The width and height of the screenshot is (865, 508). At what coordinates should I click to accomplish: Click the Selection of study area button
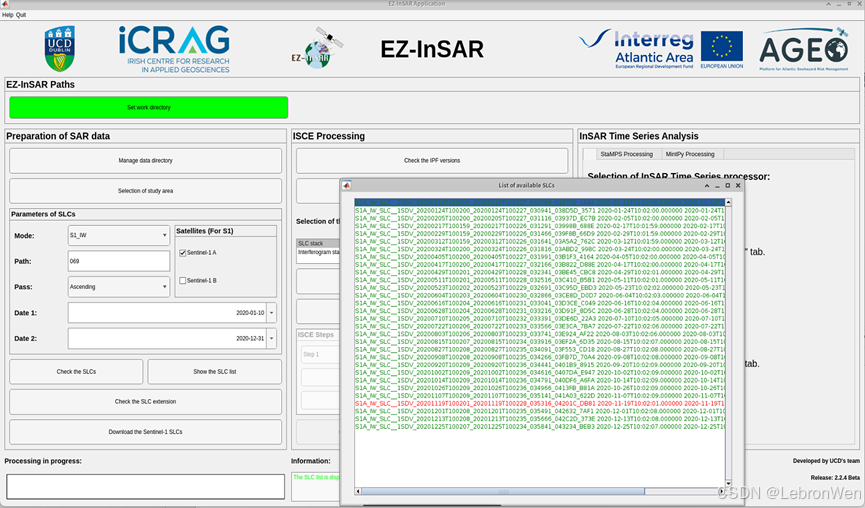click(146, 191)
